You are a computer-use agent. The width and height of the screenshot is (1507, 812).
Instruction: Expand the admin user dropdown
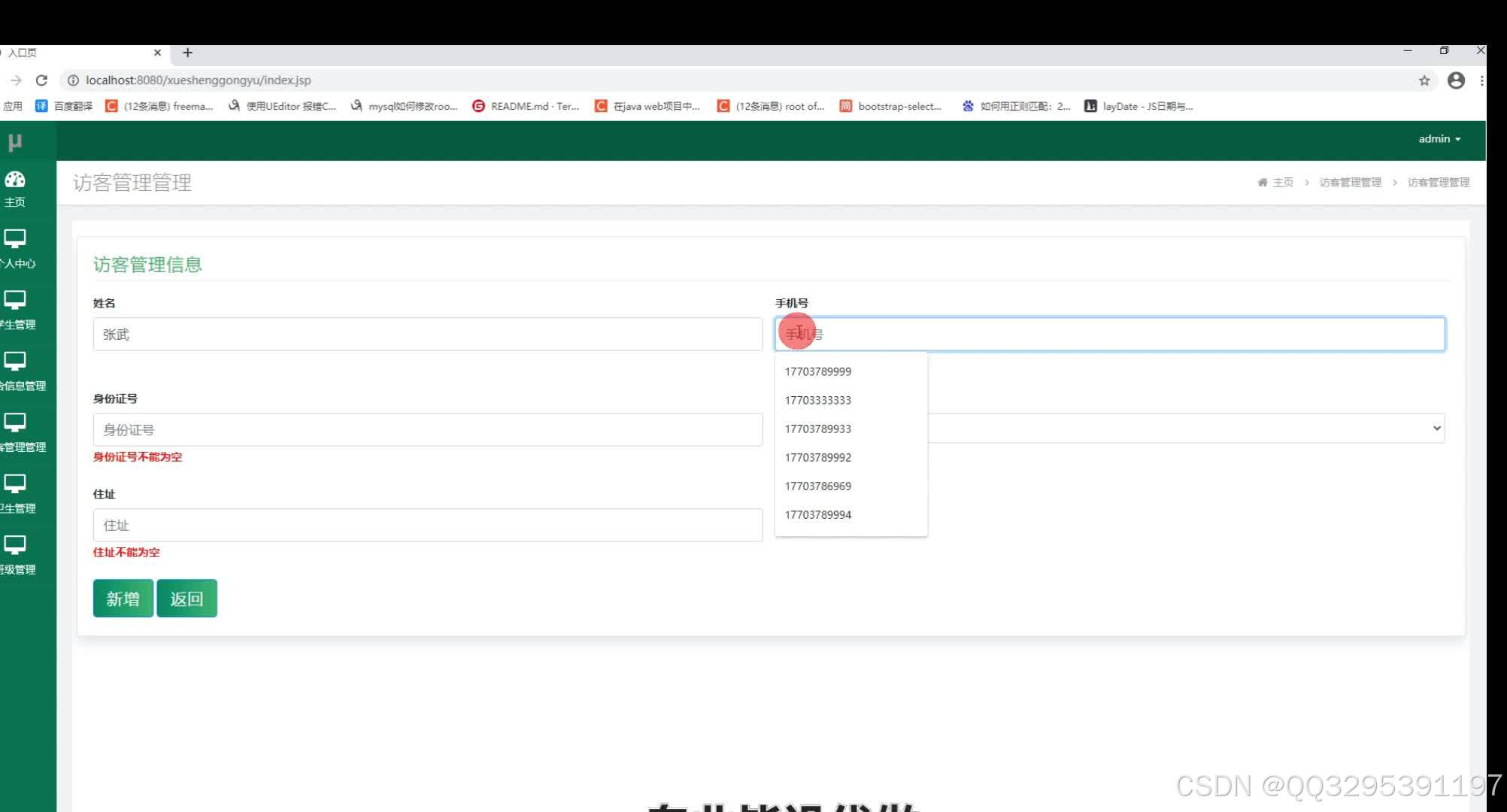point(1439,139)
